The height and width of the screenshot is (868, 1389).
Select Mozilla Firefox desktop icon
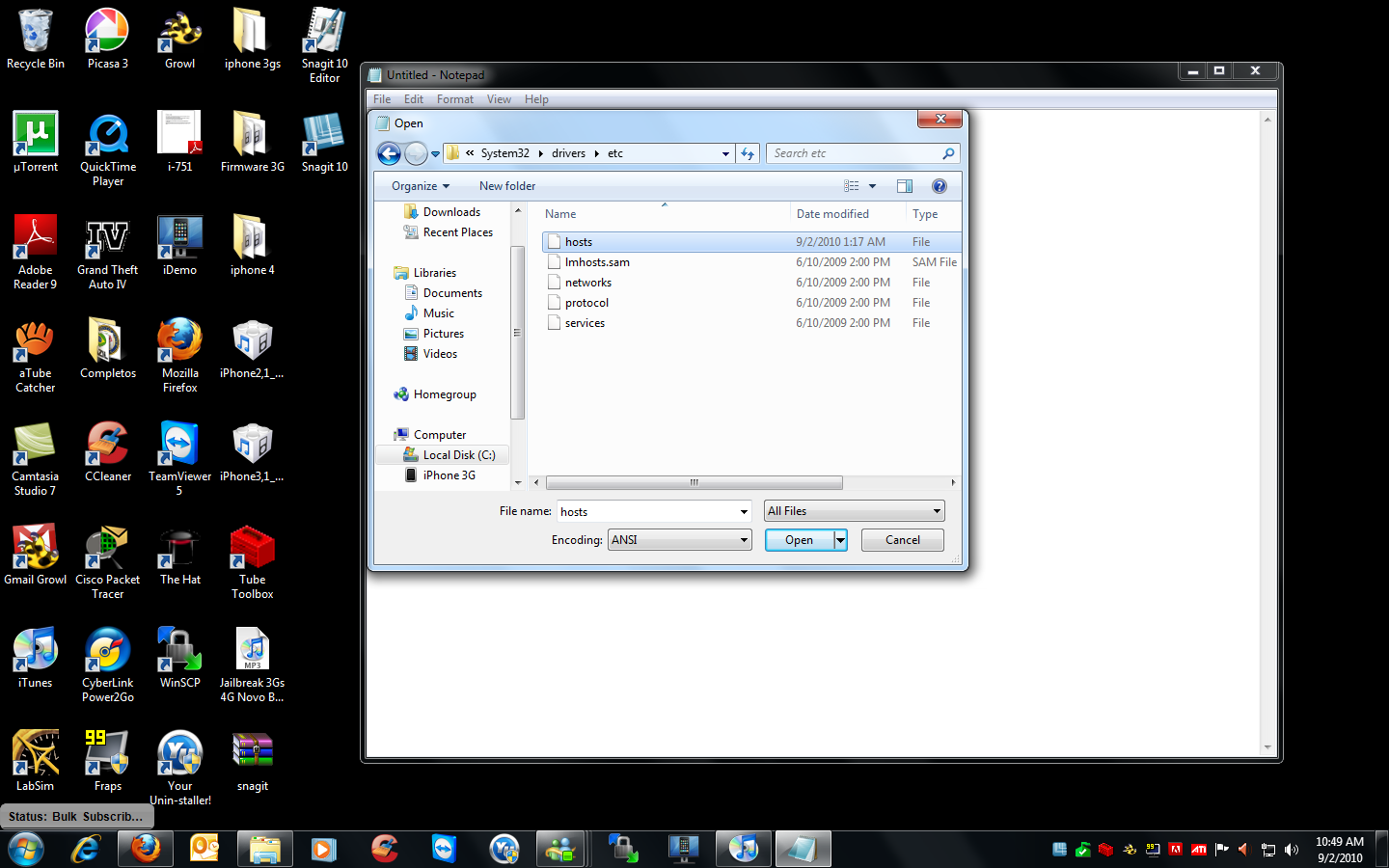[x=179, y=356]
